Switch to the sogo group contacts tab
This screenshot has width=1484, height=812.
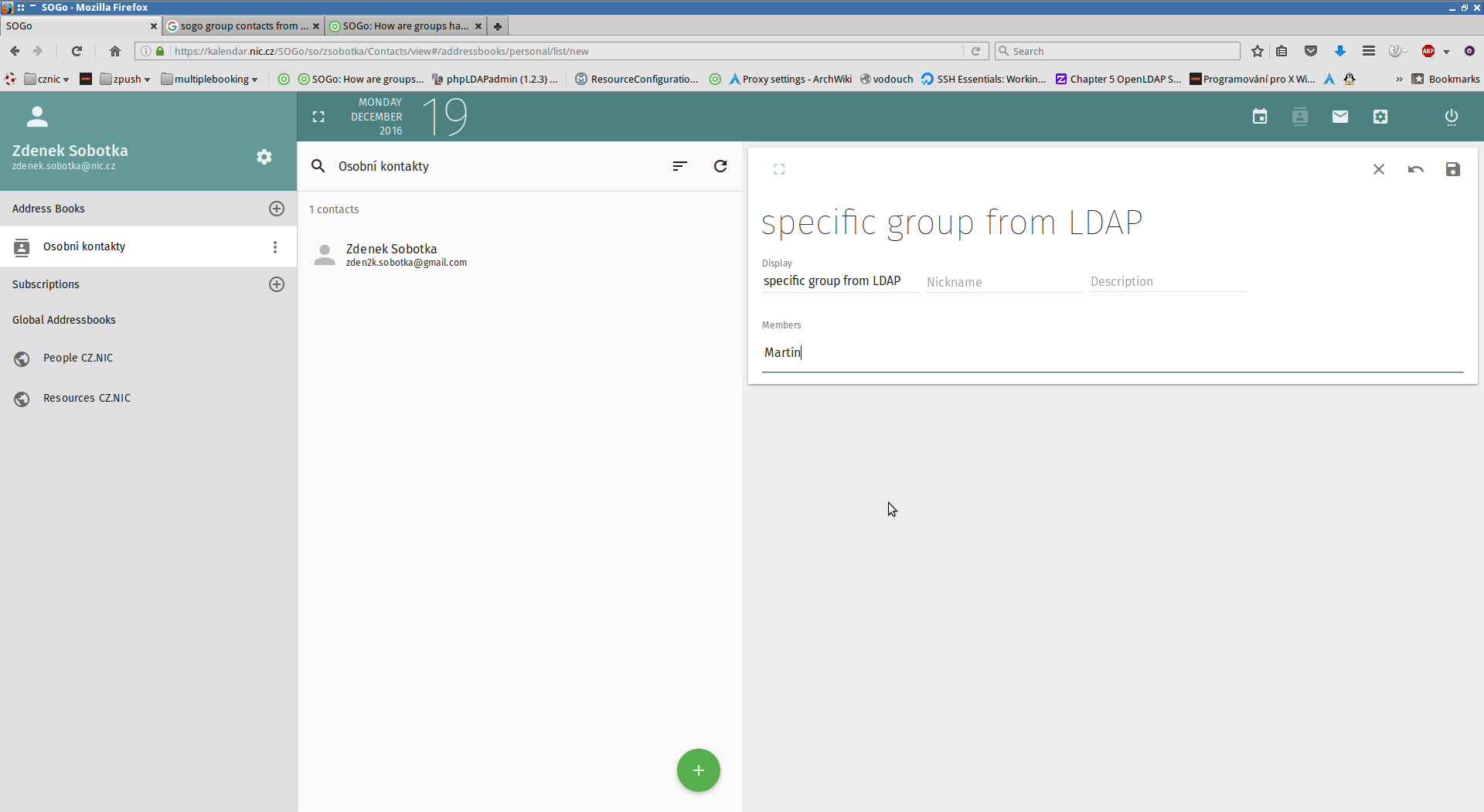pos(240,26)
